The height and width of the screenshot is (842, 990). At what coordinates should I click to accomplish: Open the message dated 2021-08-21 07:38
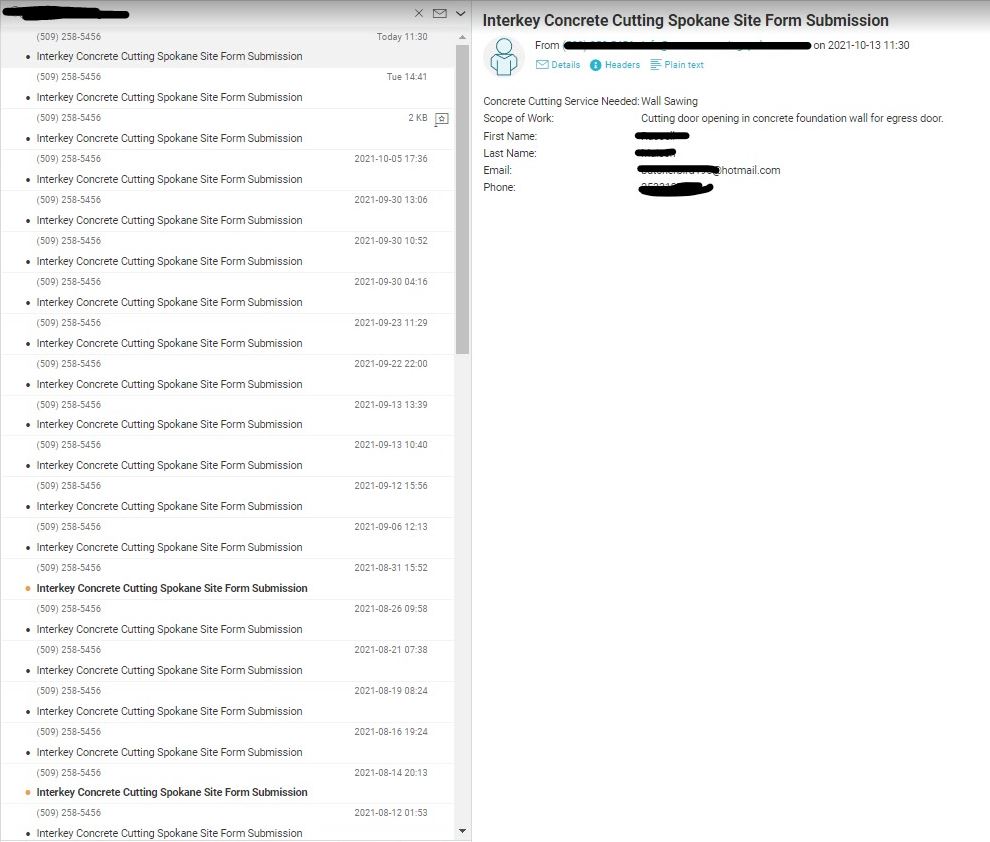click(x=227, y=661)
